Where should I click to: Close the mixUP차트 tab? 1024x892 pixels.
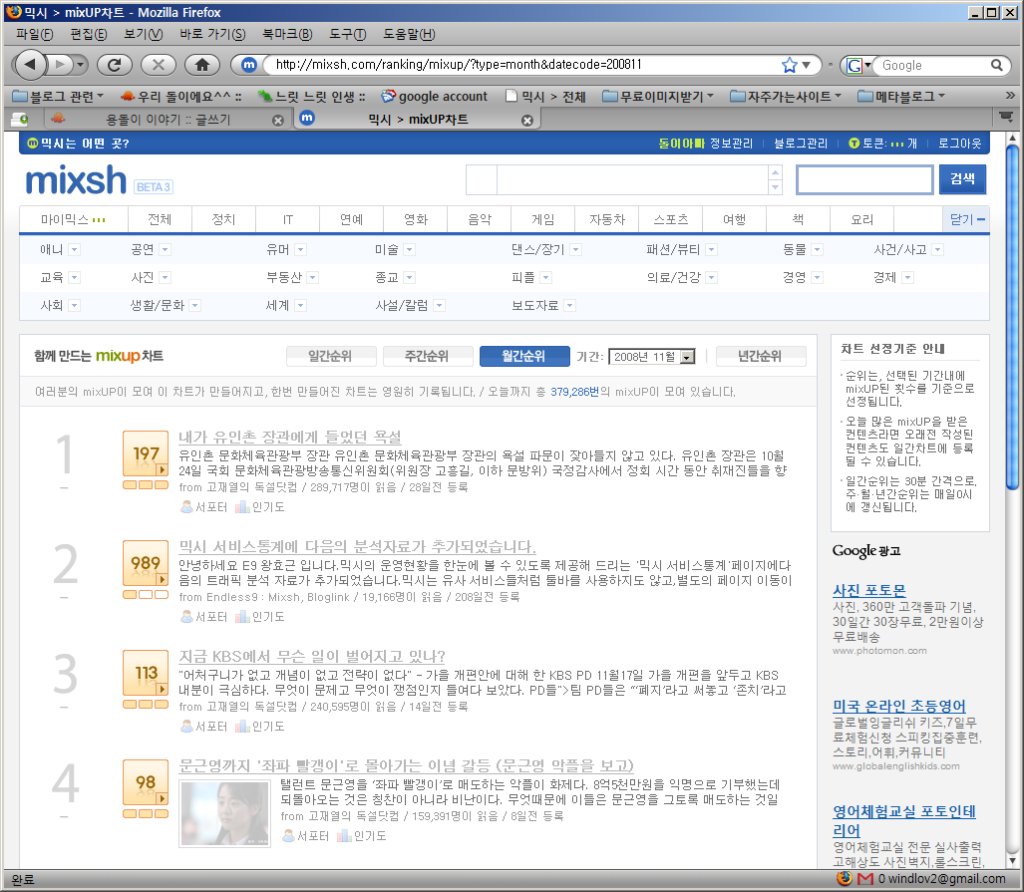pos(527,120)
